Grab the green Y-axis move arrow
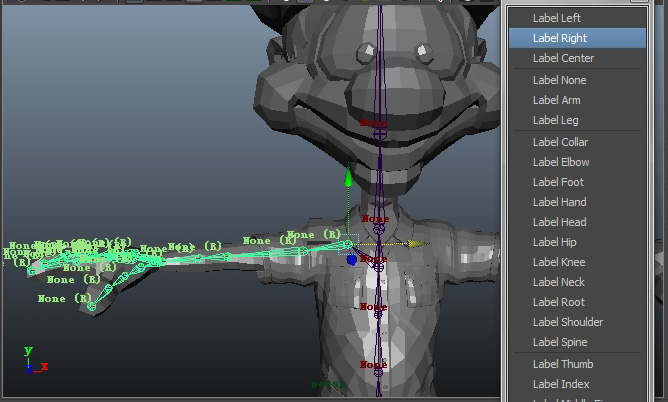This screenshot has height=402, width=668. [x=348, y=177]
